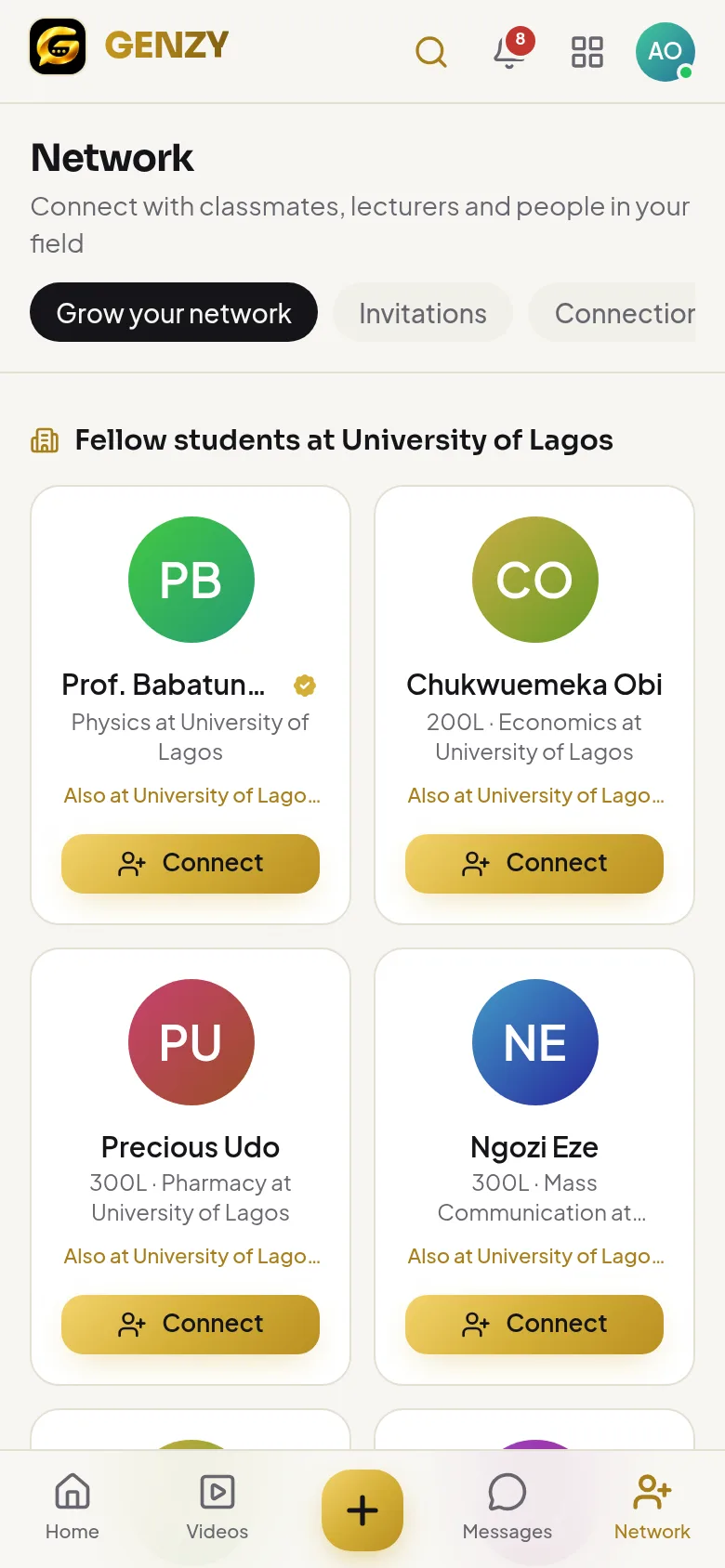Open the apps grid icon
The image size is (725, 1568).
point(587,52)
